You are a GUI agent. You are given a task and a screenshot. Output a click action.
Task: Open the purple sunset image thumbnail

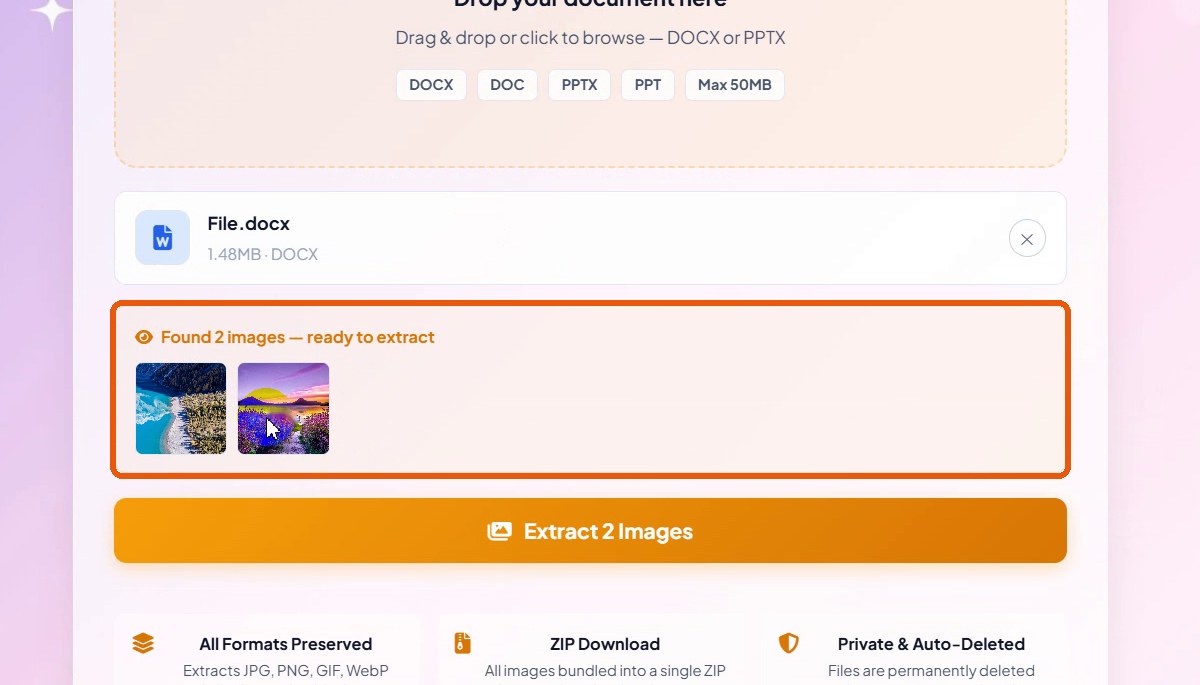[283, 408]
